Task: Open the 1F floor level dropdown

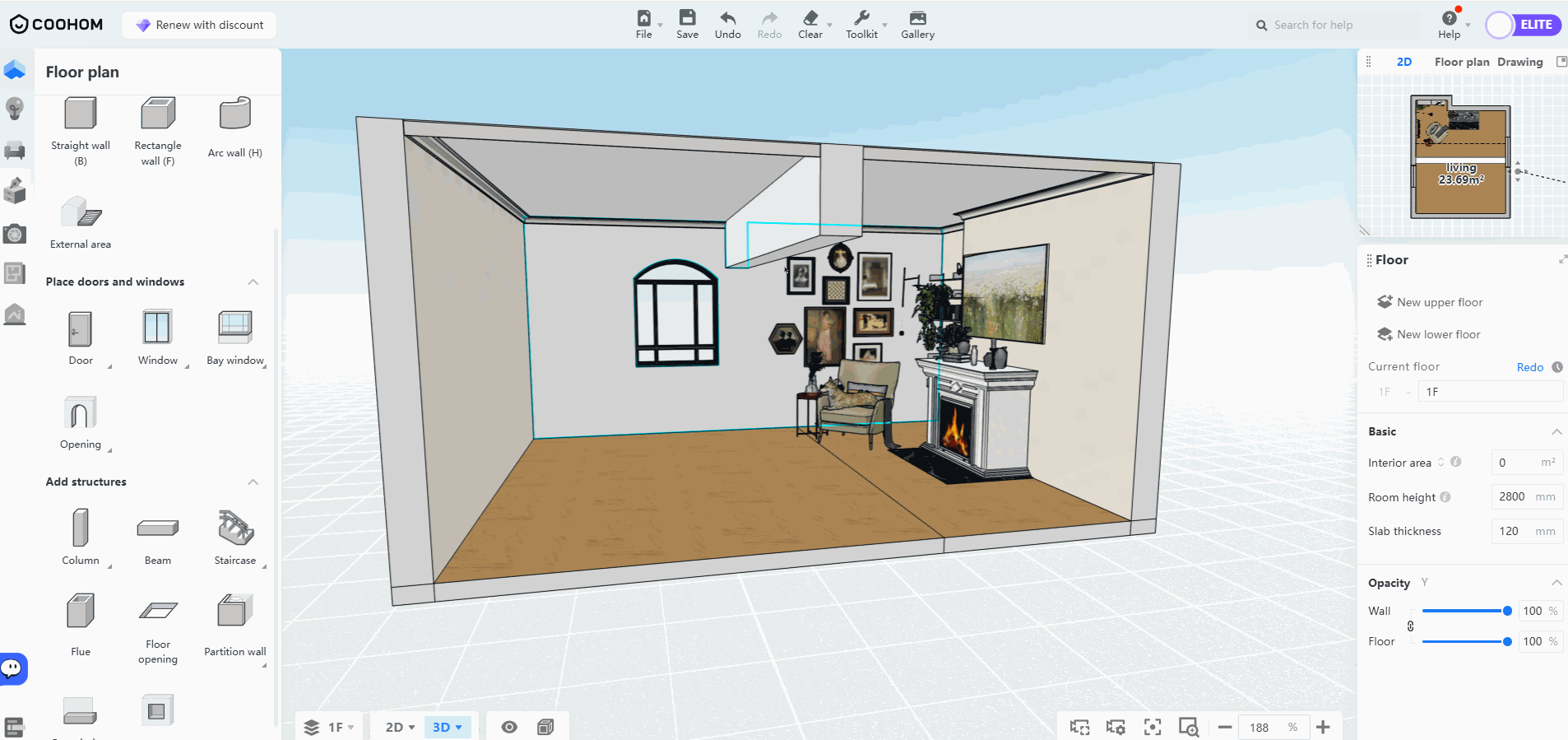Action: click(x=330, y=727)
